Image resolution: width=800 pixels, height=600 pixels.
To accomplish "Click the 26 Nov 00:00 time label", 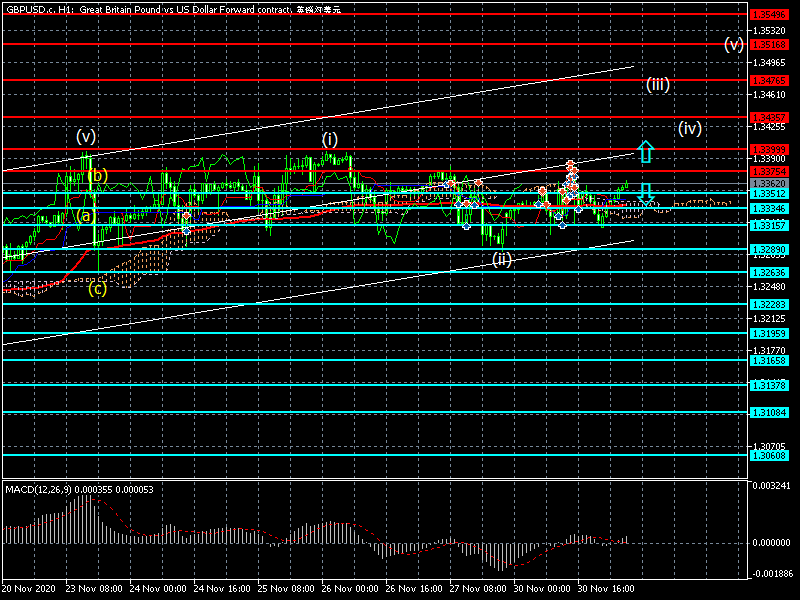I will 350,588.
